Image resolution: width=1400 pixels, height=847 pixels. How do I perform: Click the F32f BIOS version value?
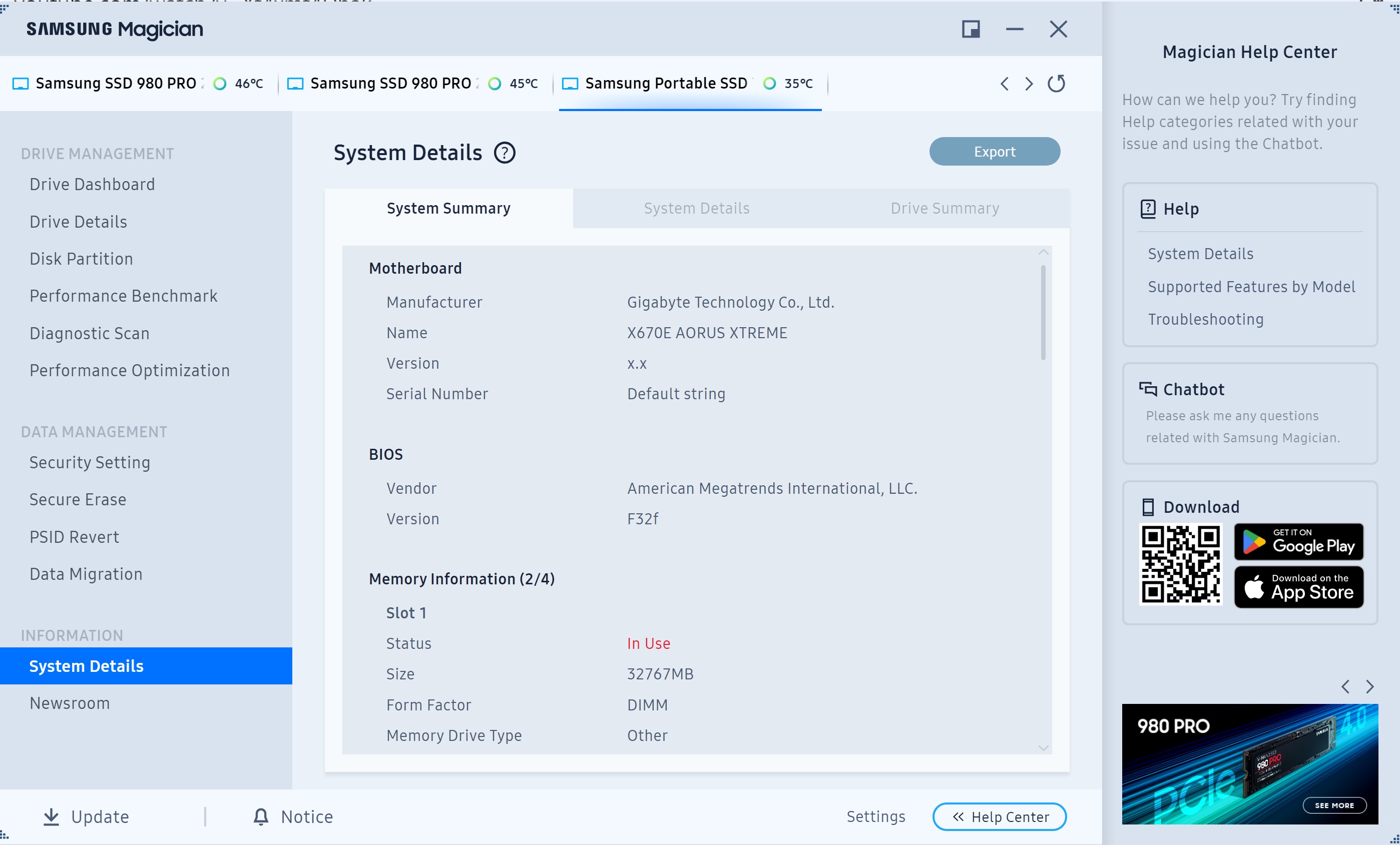[643, 519]
